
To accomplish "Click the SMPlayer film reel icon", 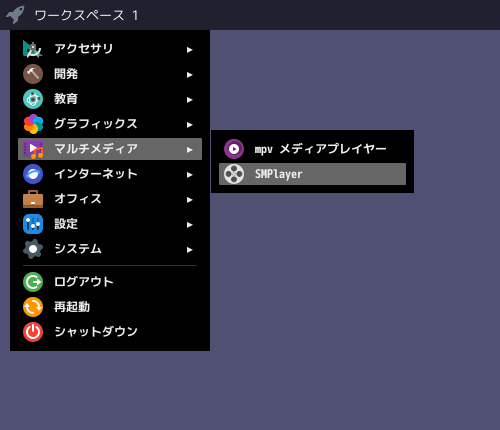I will point(234,174).
